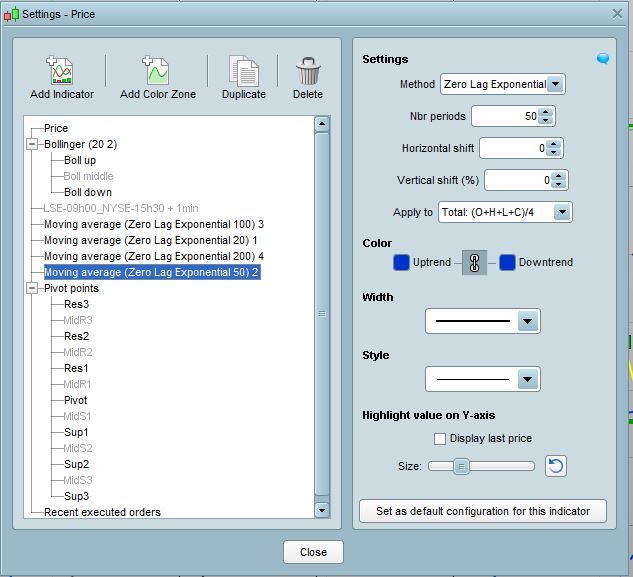Click the Nbr periods input field

pos(505,116)
